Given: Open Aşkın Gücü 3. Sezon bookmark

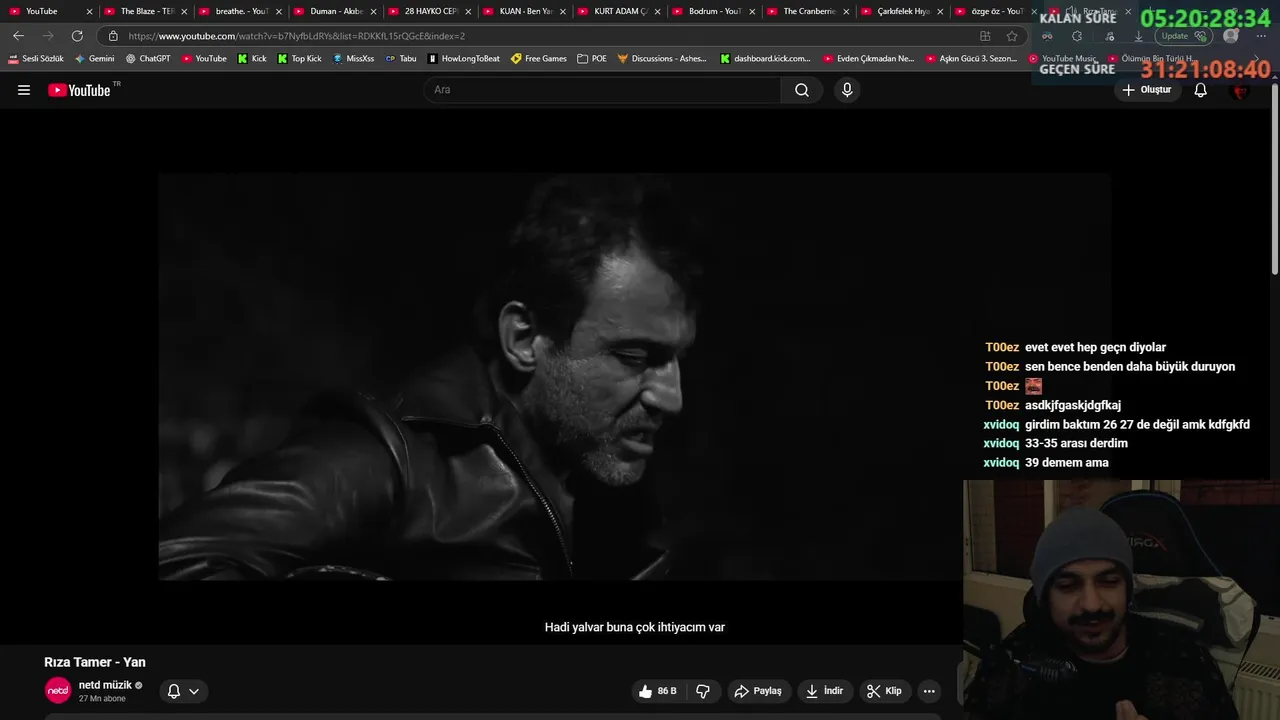Looking at the screenshot, I should 972,59.
